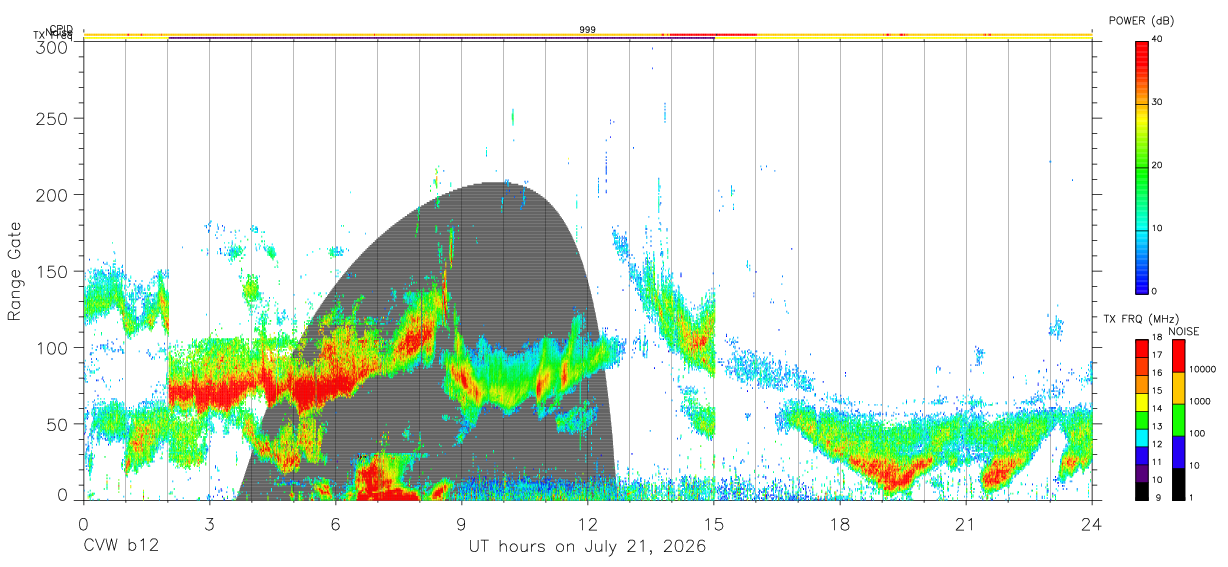Click the "21" hour tick on the x-axis

(x=965, y=524)
